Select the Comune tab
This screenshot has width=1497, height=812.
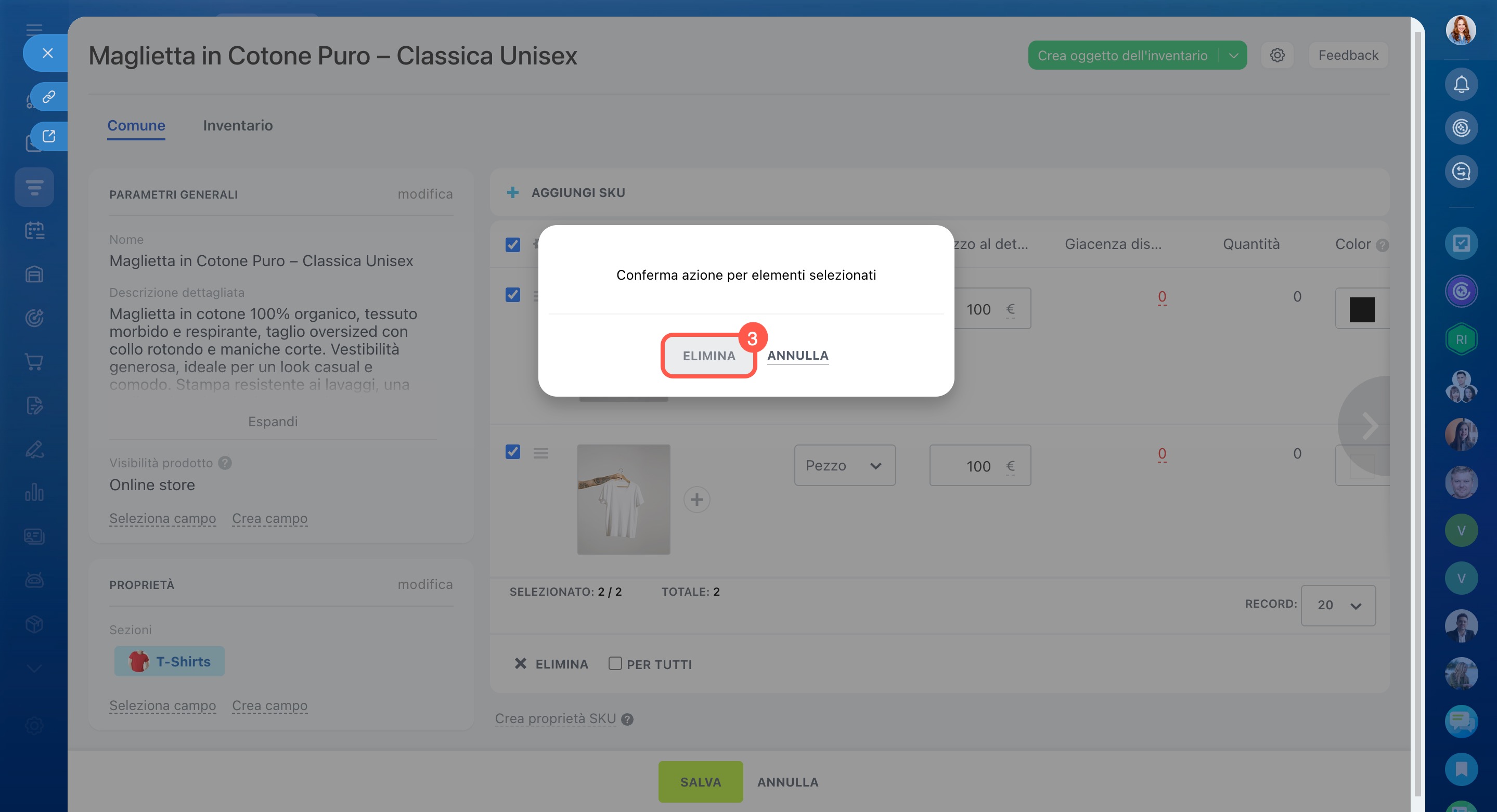click(x=136, y=125)
